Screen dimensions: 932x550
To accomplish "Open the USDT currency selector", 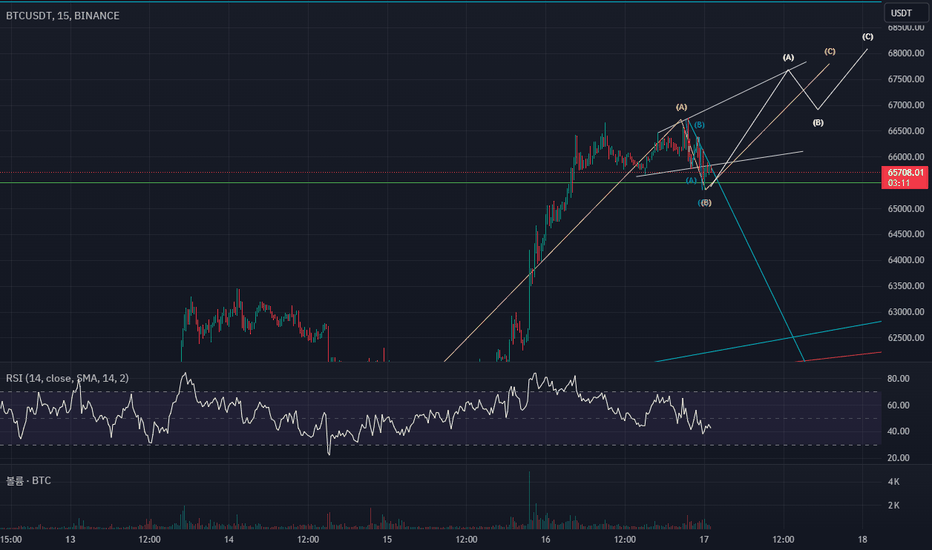I will pos(901,13).
